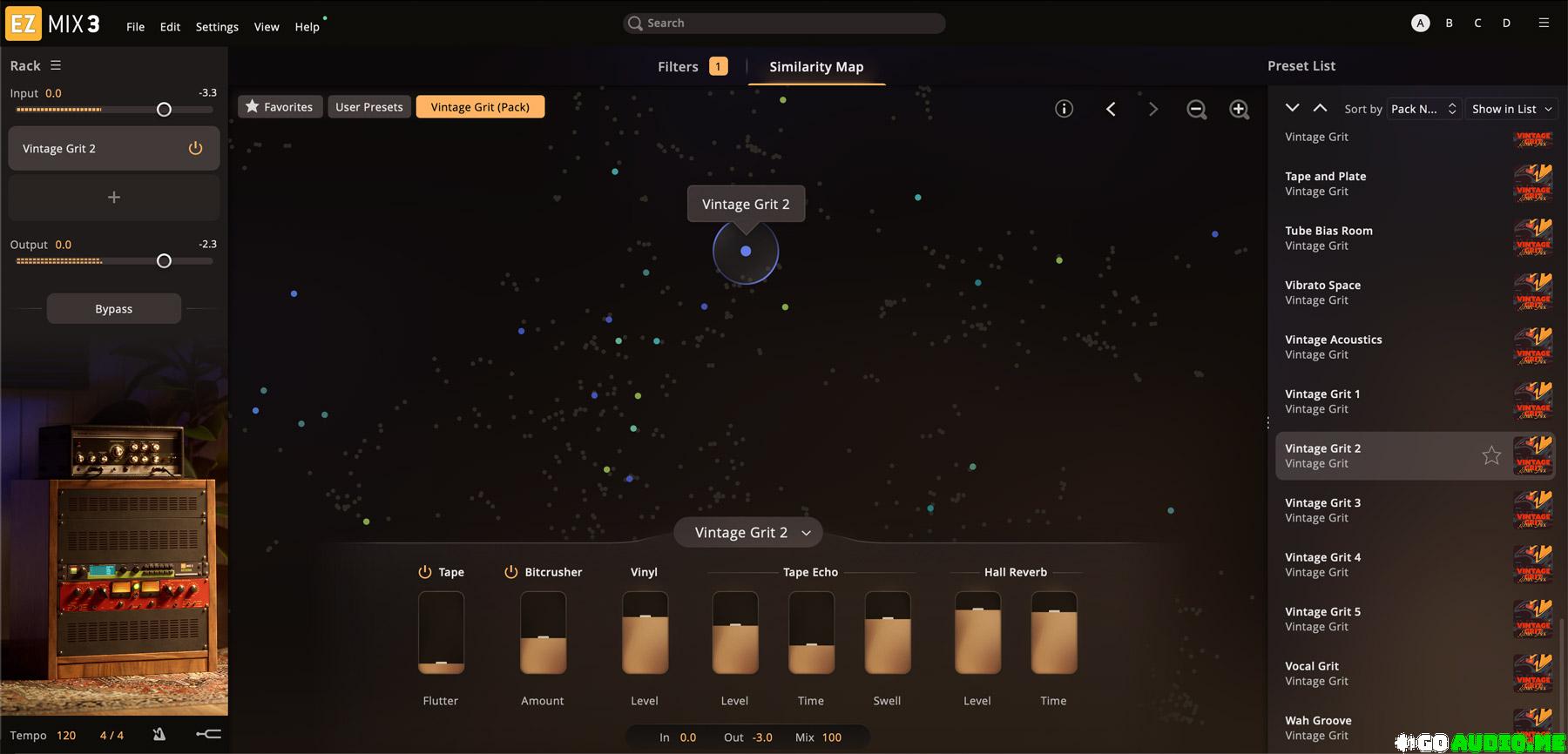Click the Hall Reverb Time fader
This screenshot has height=754, width=1568.
(x=1054, y=633)
